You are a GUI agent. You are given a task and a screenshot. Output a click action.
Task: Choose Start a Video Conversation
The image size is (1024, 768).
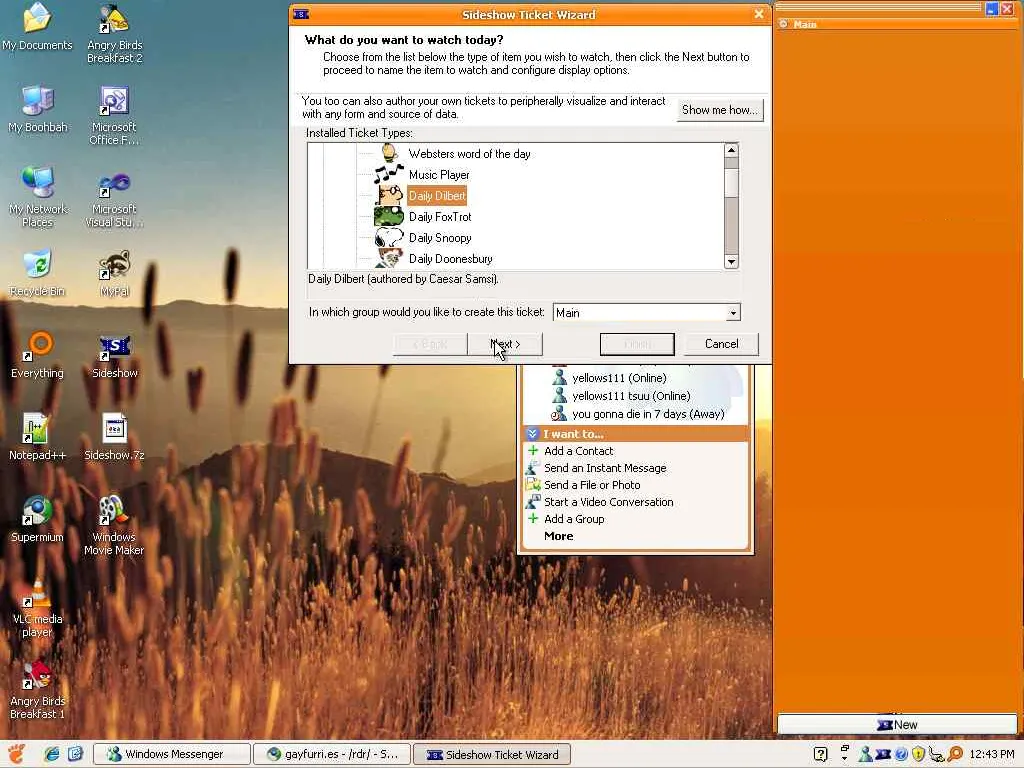coord(608,502)
